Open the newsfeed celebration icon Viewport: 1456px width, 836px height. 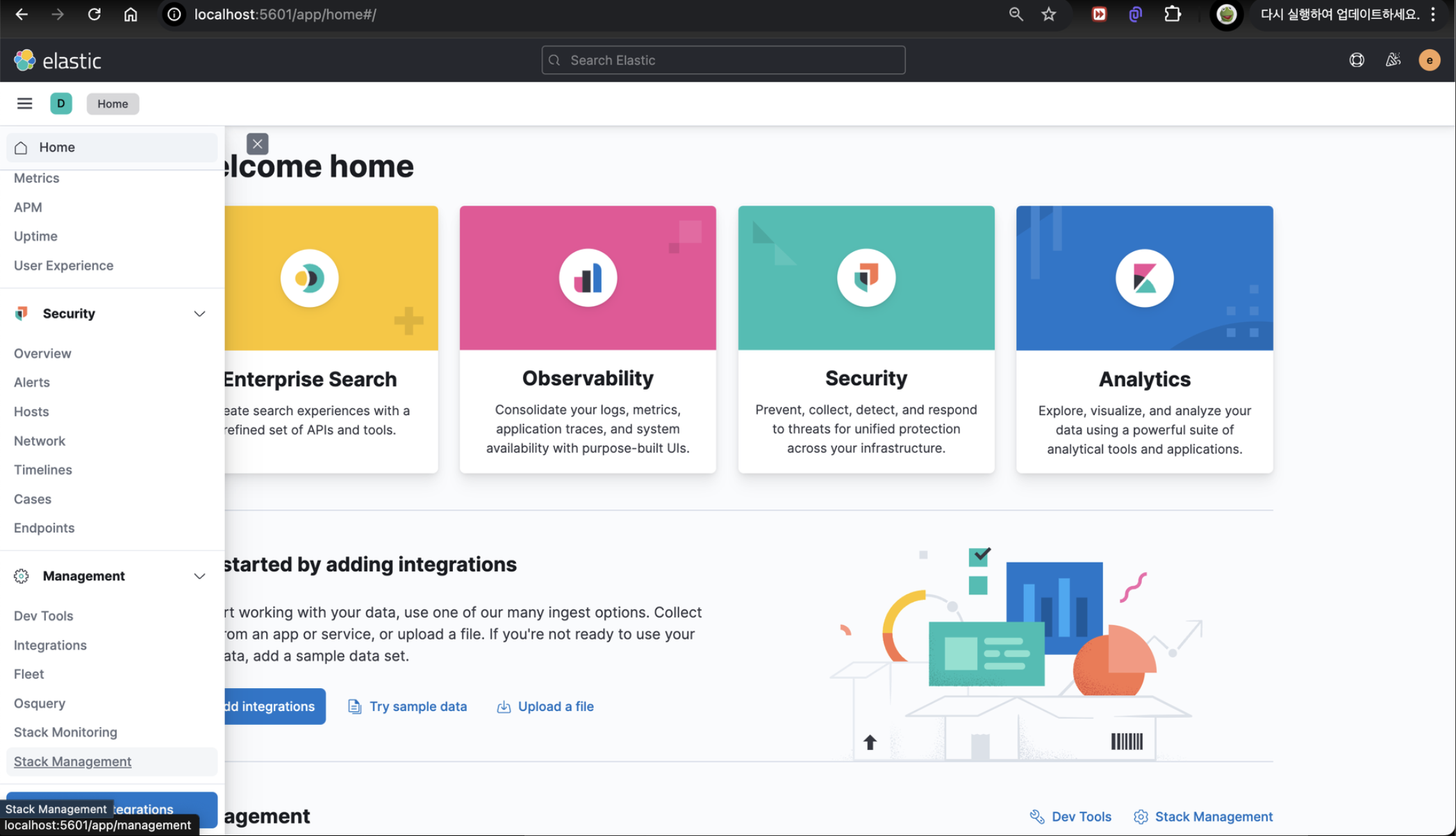[x=1393, y=60]
